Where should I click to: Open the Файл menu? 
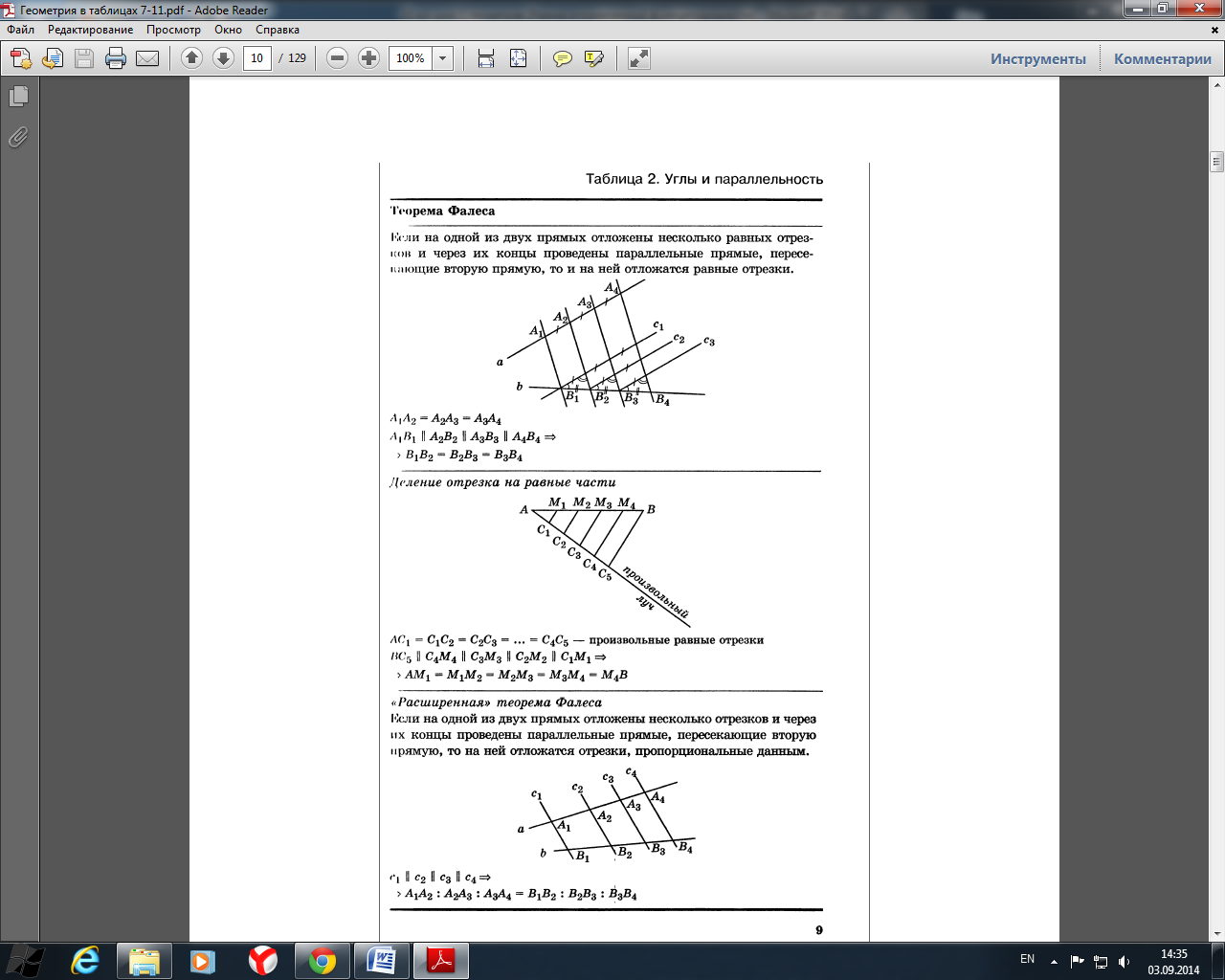pos(20,30)
